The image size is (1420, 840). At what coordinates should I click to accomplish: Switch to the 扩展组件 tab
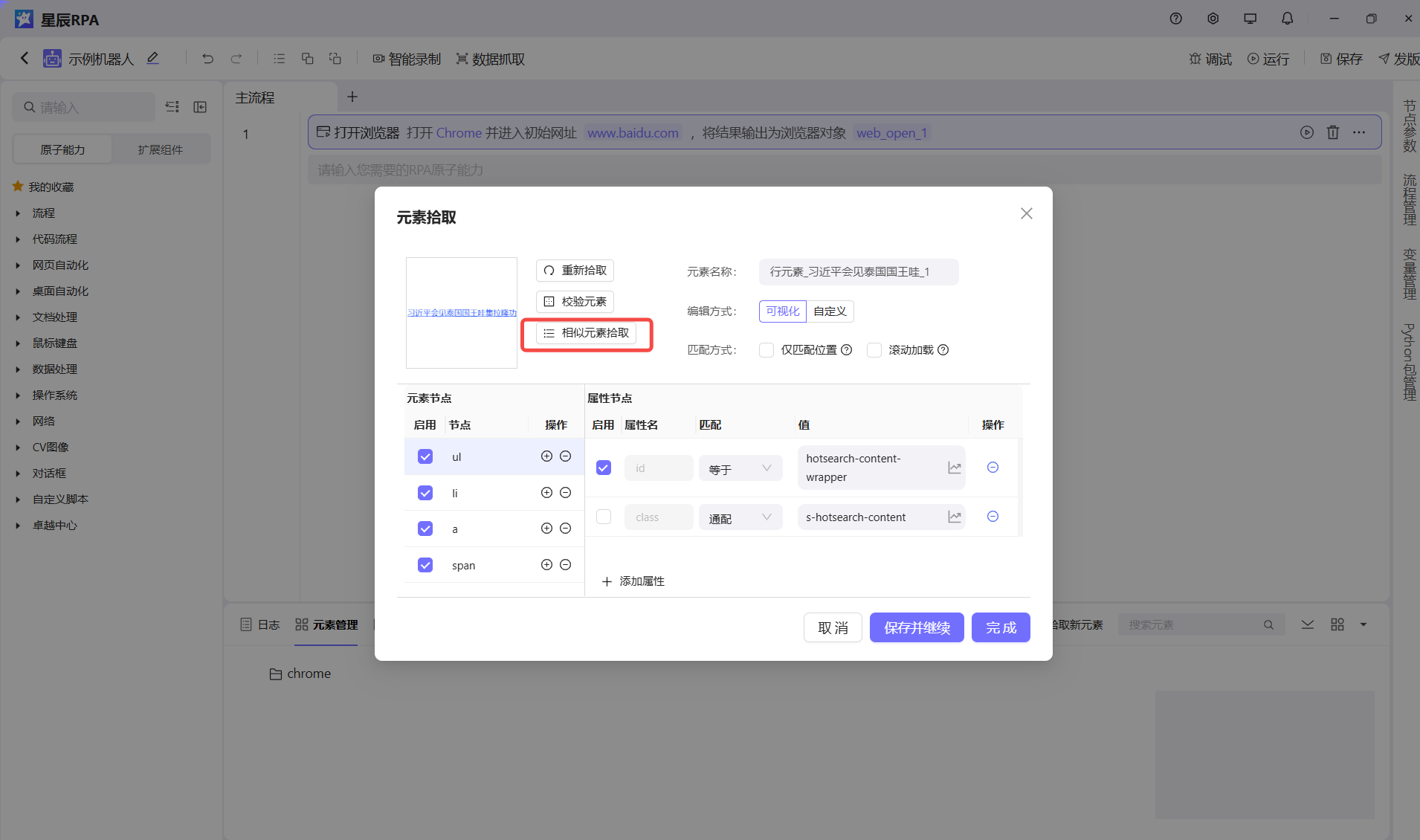pyautogui.click(x=160, y=149)
